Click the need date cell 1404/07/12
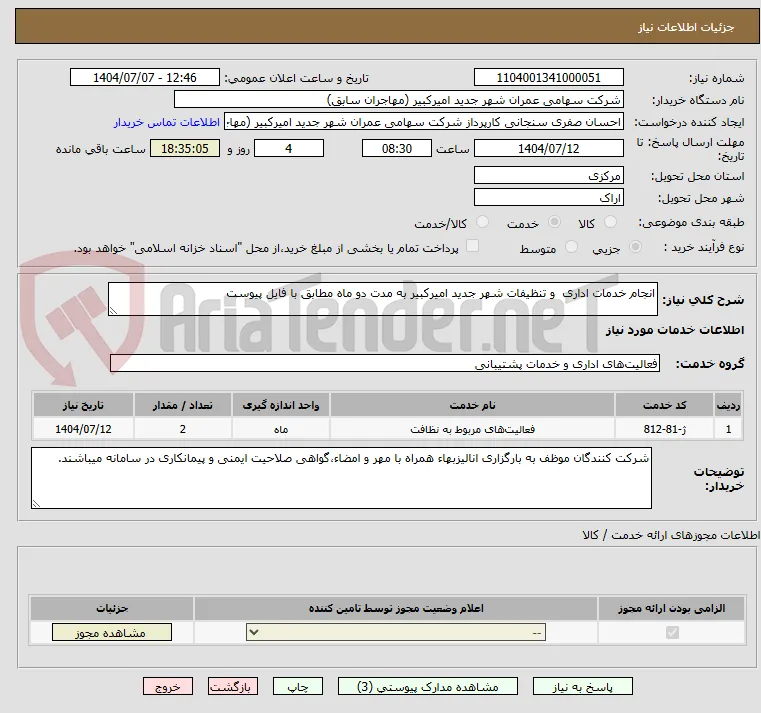 (x=83, y=429)
